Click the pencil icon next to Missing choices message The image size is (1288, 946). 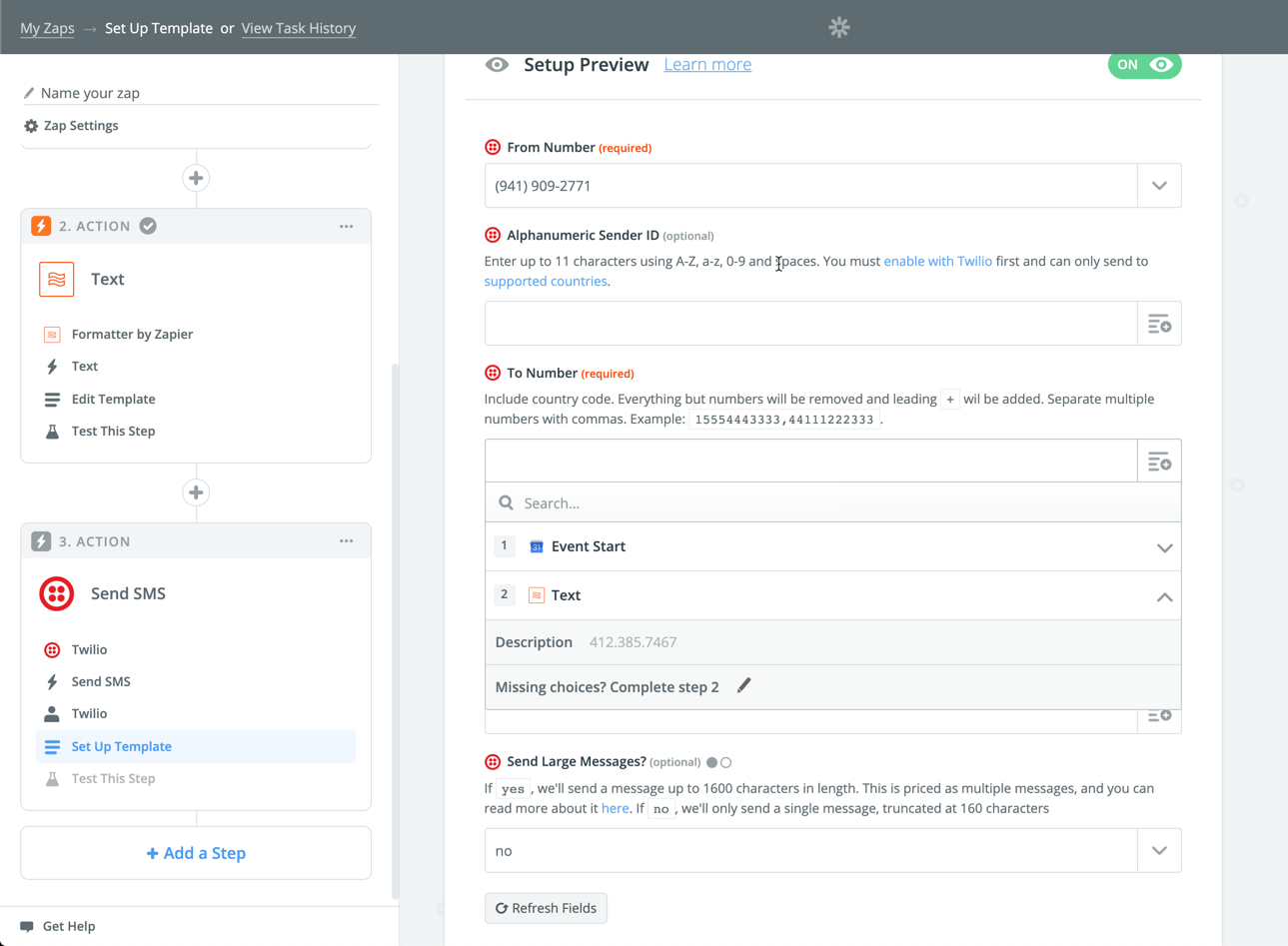pos(742,686)
